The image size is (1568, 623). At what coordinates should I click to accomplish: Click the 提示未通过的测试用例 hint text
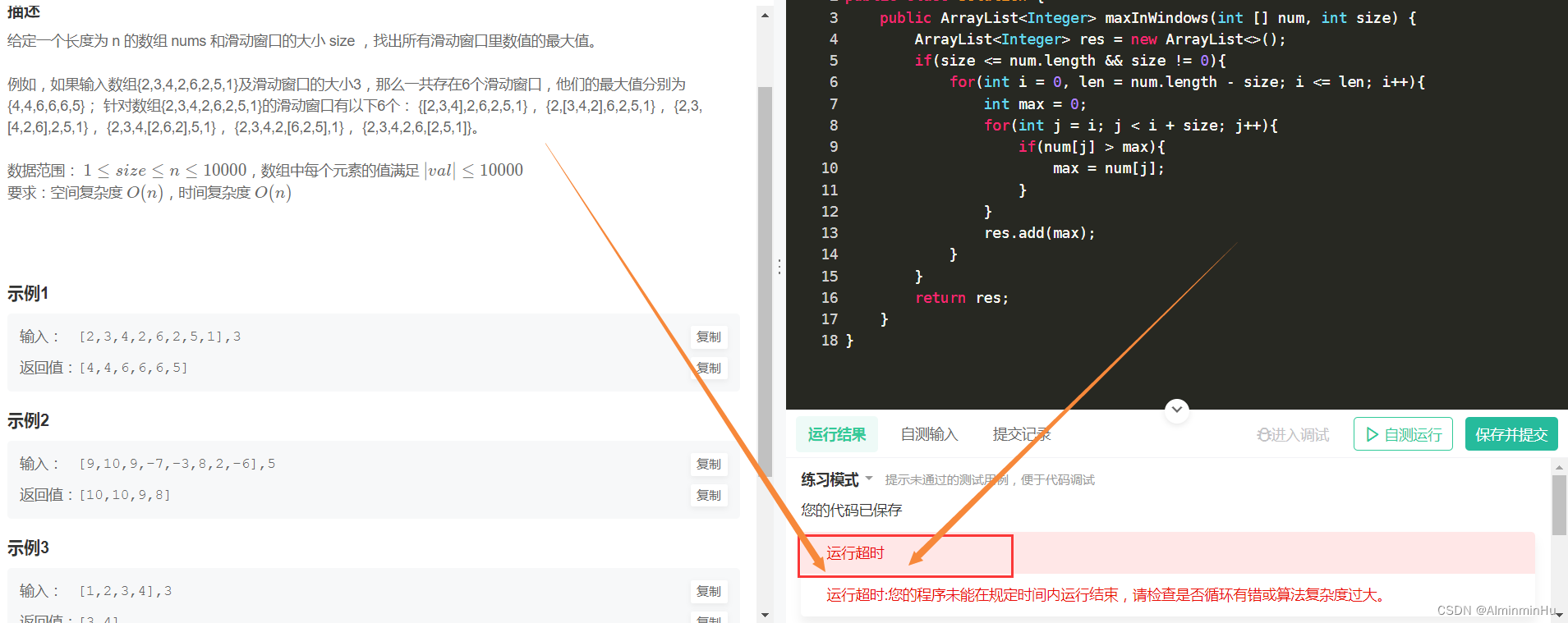pos(990,480)
